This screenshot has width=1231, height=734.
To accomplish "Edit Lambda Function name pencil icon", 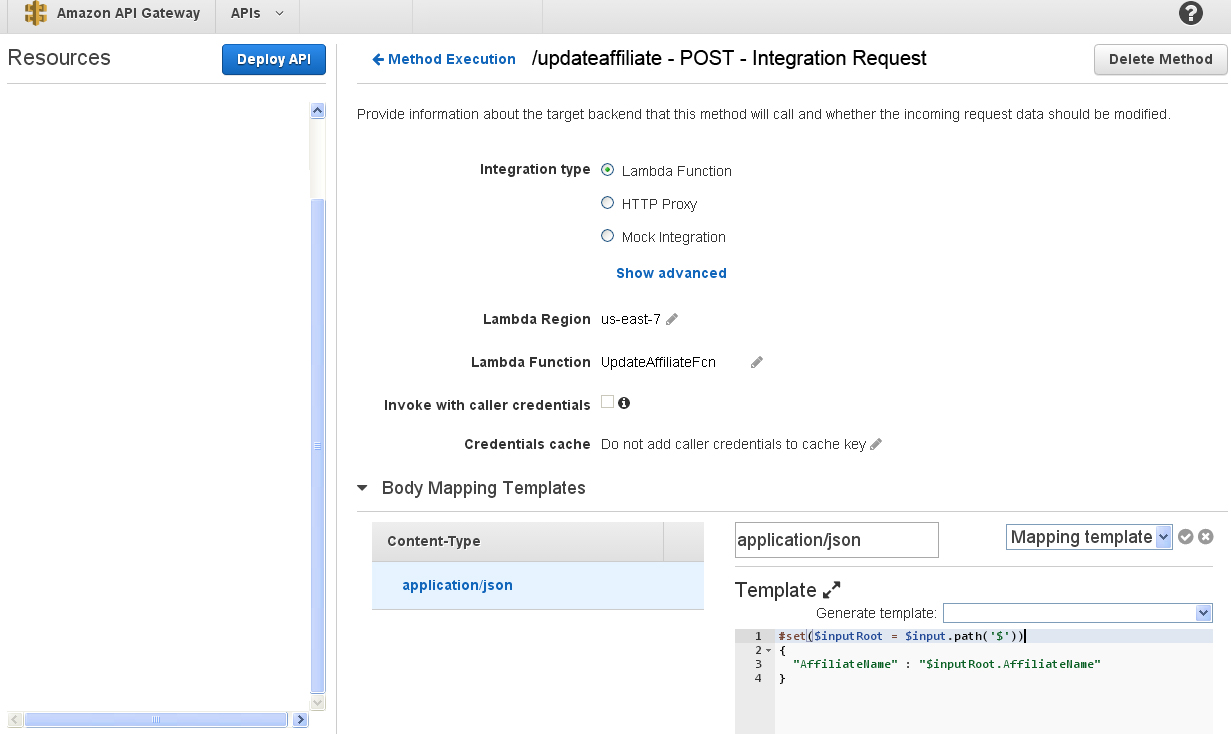I will (x=757, y=362).
